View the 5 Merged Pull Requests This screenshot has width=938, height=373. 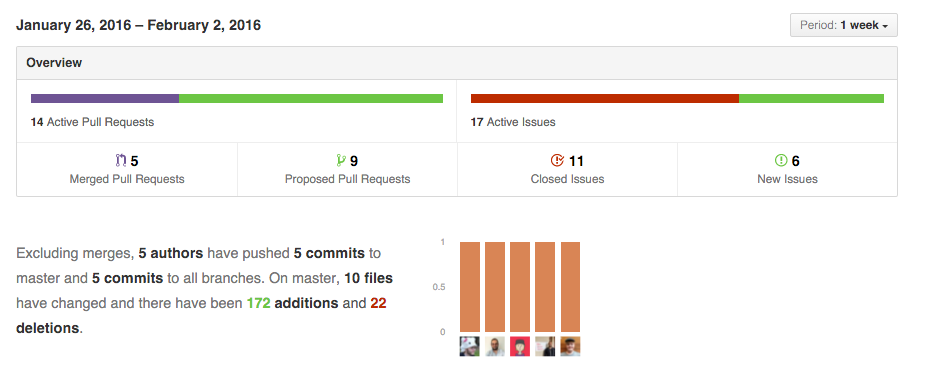point(127,169)
